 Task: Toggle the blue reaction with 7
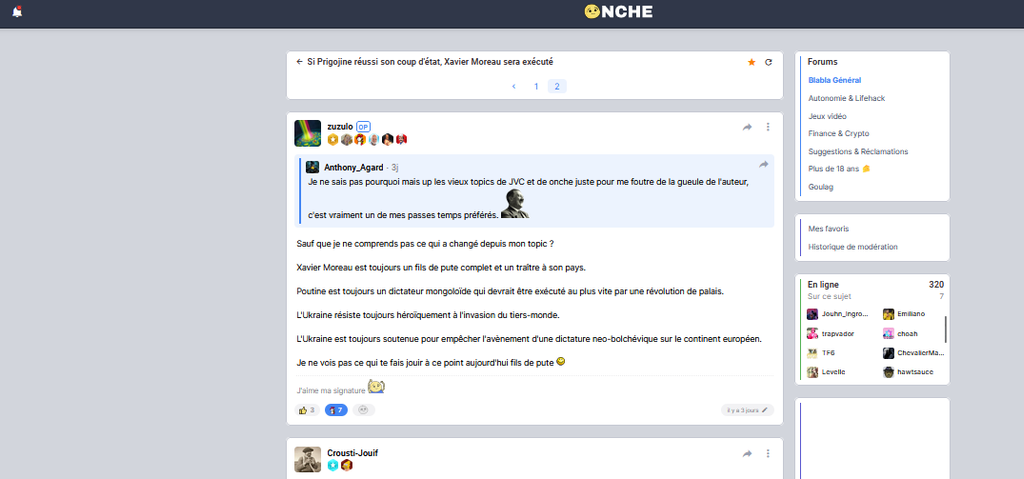point(336,410)
